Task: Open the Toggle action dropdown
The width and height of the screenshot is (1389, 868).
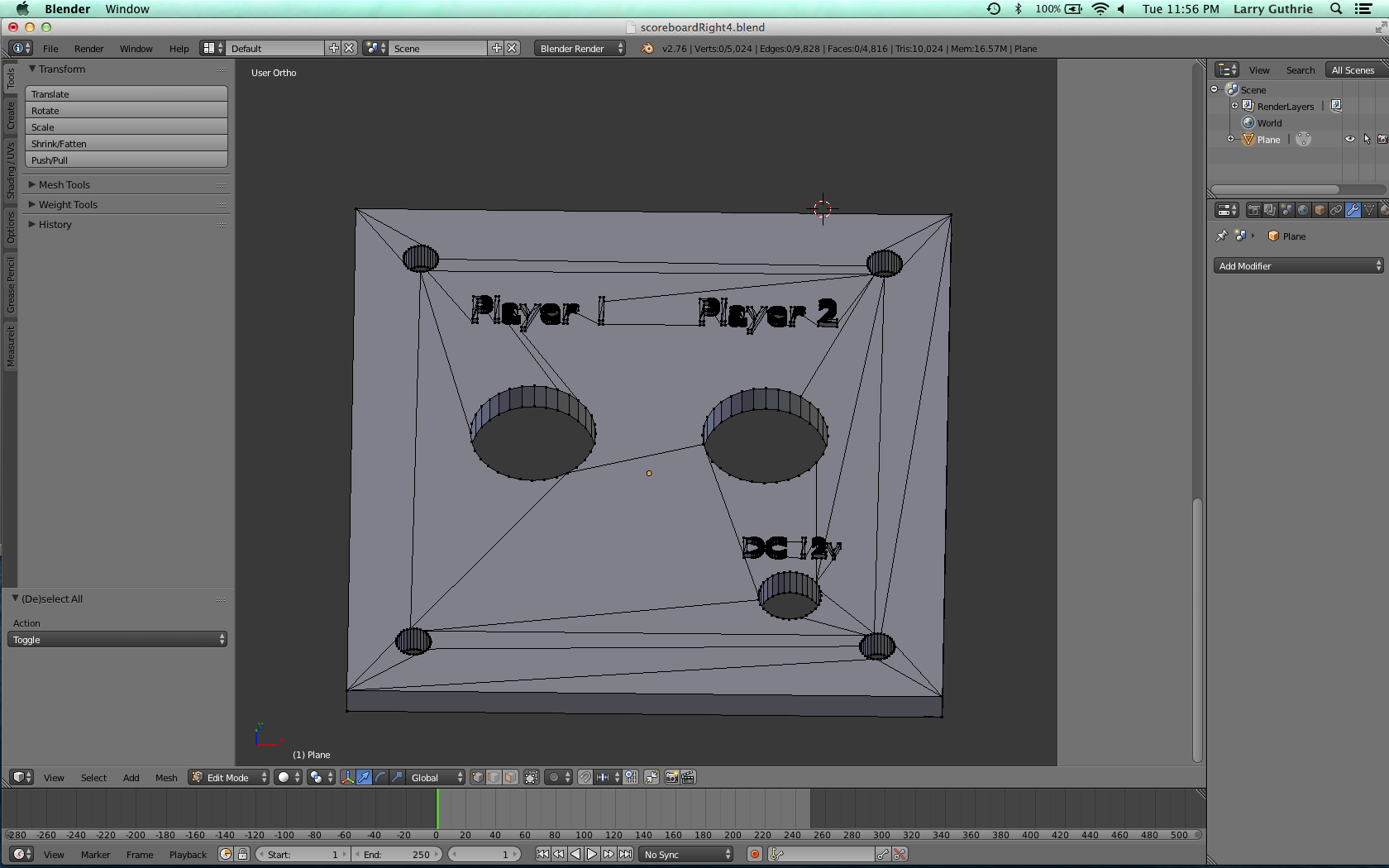Action: pyautogui.click(x=117, y=640)
